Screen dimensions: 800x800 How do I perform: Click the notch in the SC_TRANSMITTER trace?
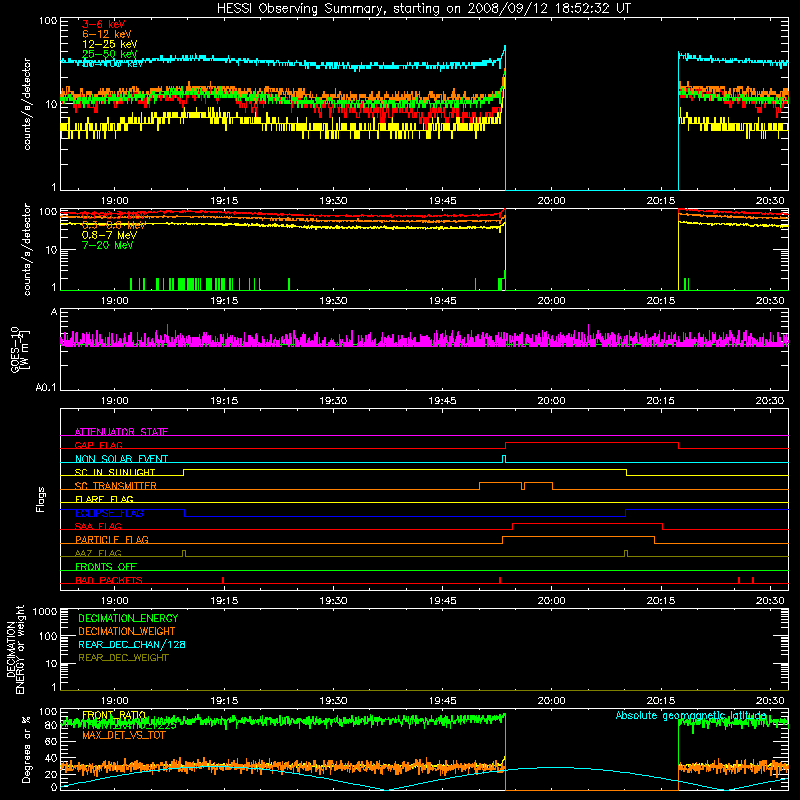pyautogui.click(x=523, y=486)
